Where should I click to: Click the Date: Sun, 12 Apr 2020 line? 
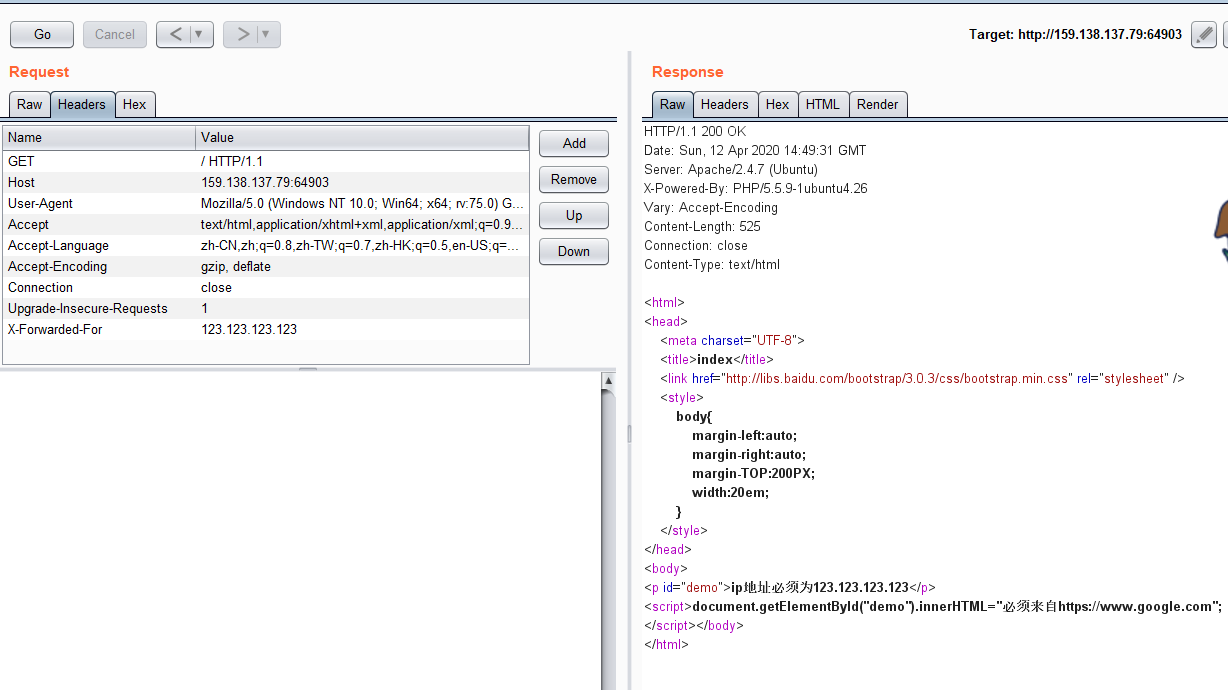(x=755, y=150)
